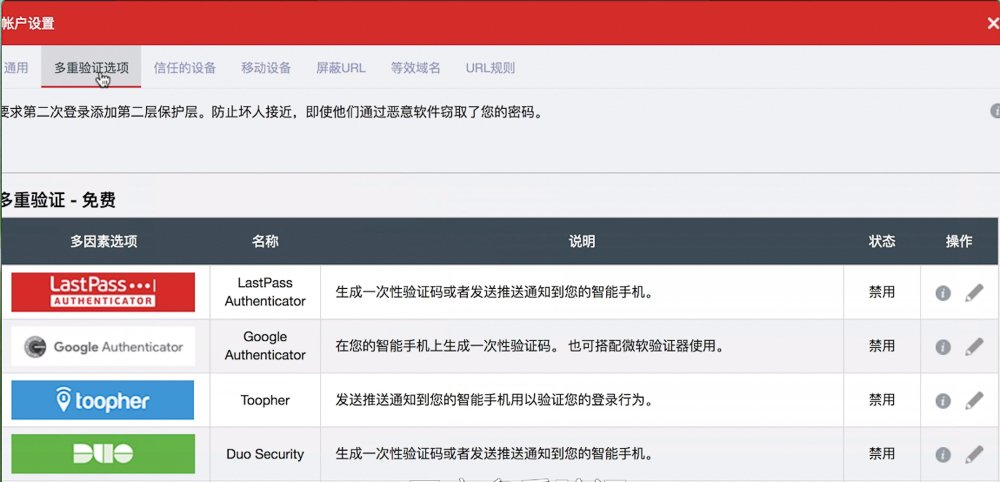Screen dimensions: 1000x482
Task: Show info for Duo Security
Action: pyautogui.click(x=942, y=455)
